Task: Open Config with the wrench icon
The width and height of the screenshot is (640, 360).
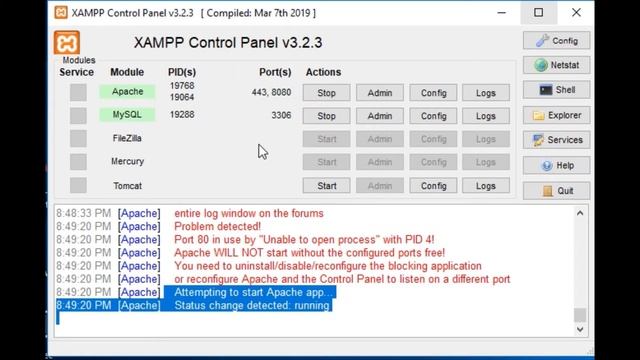Action: (x=556, y=41)
